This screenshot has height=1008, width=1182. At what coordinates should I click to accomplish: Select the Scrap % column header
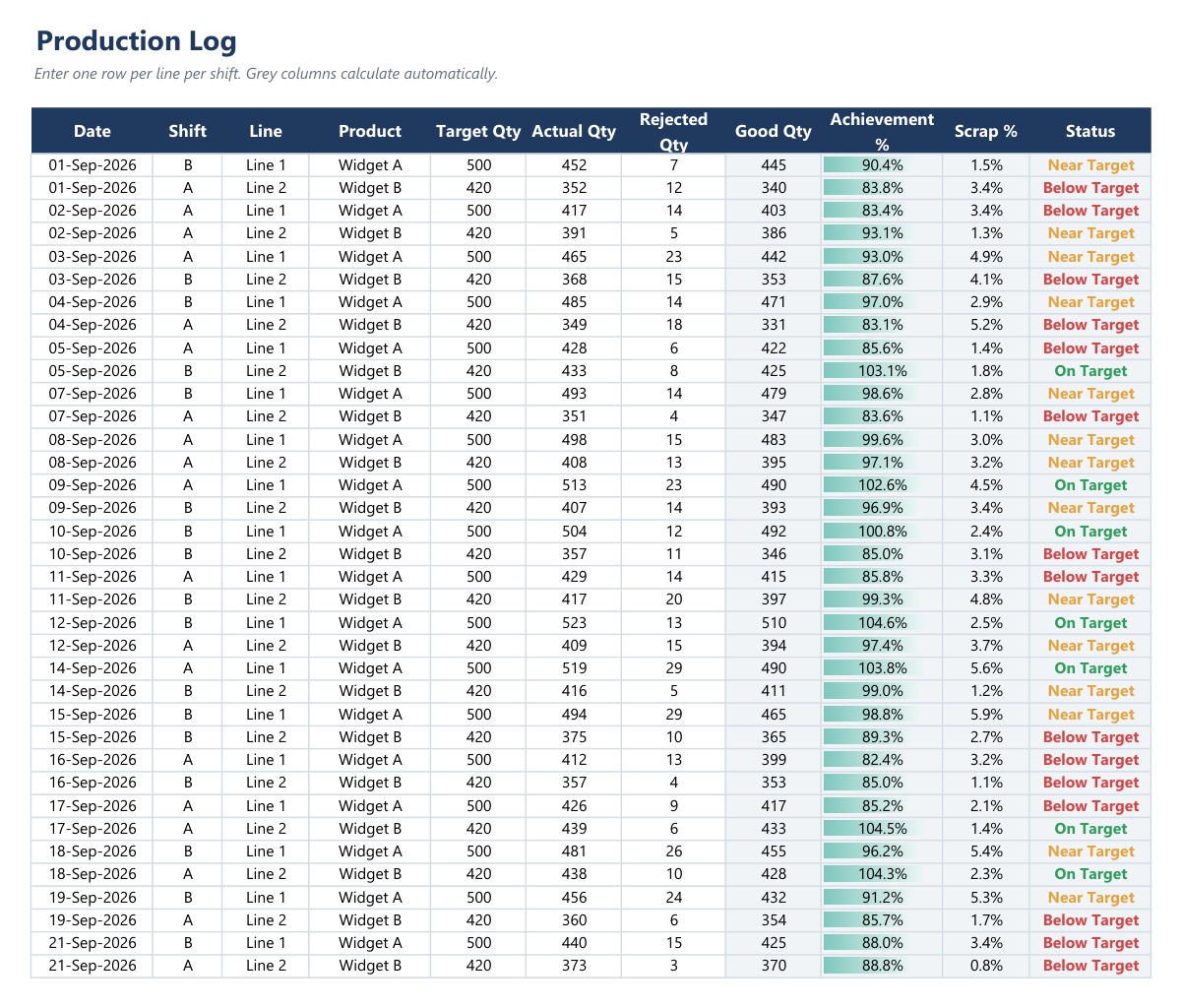pyautogui.click(x=986, y=131)
